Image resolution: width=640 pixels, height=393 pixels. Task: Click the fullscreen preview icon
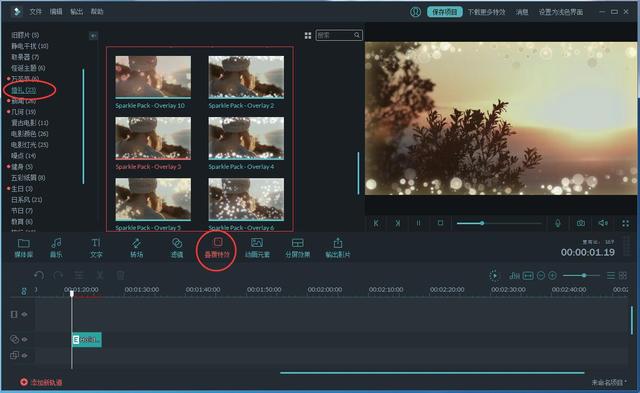click(x=625, y=223)
